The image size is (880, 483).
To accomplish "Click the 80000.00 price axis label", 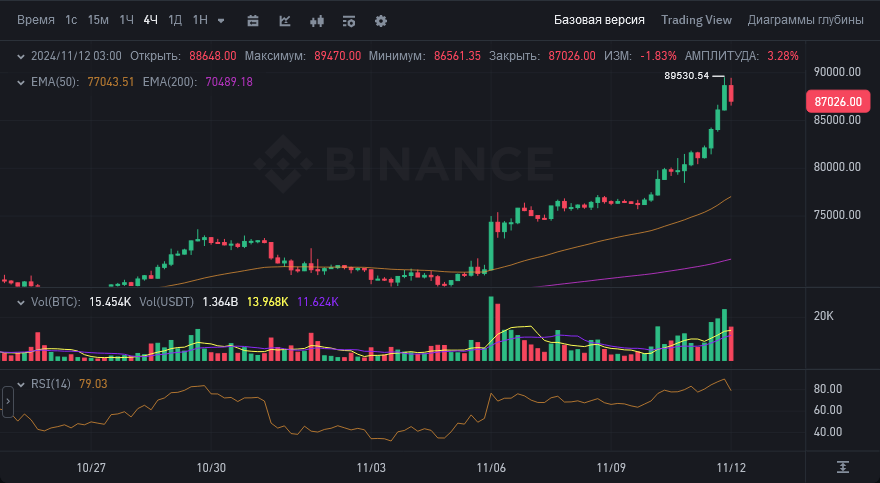I will (837, 167).
